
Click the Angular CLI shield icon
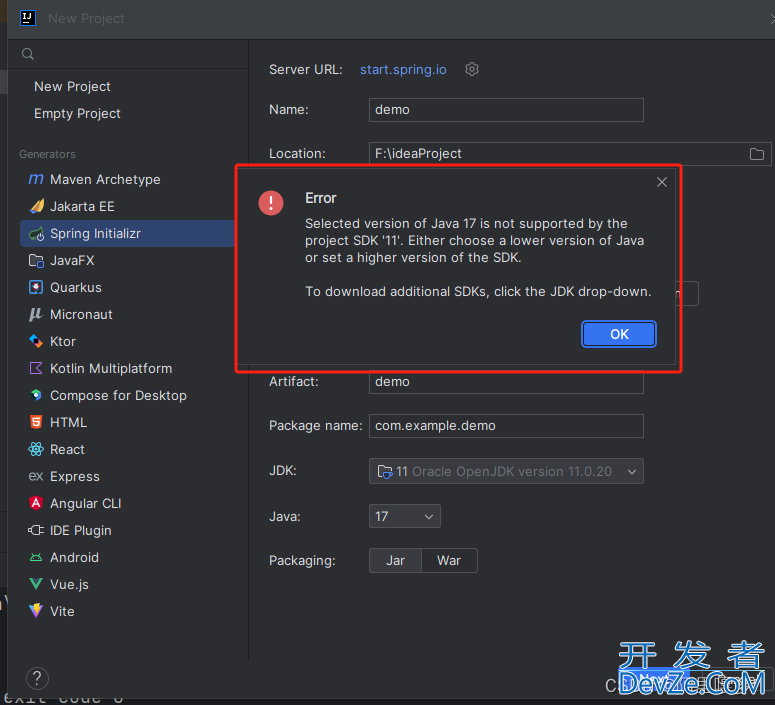36,503
